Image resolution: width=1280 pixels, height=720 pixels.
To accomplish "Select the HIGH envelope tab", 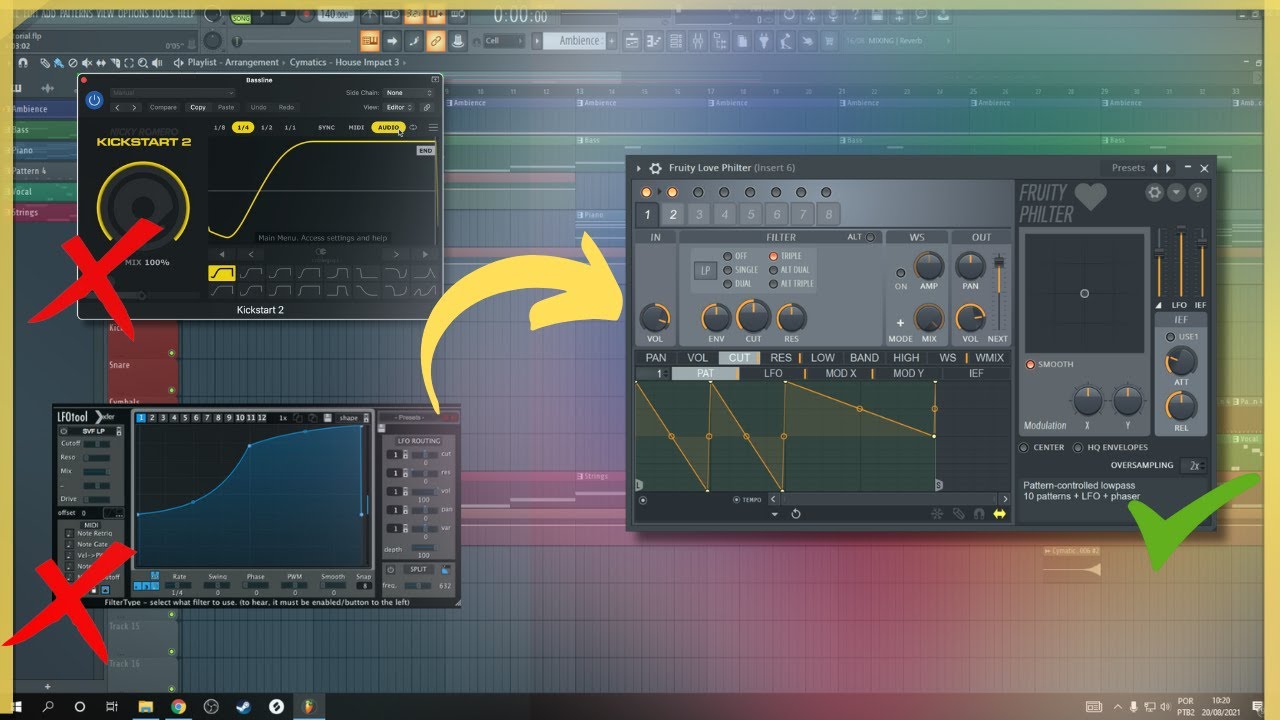I will [x=906, y=357].
